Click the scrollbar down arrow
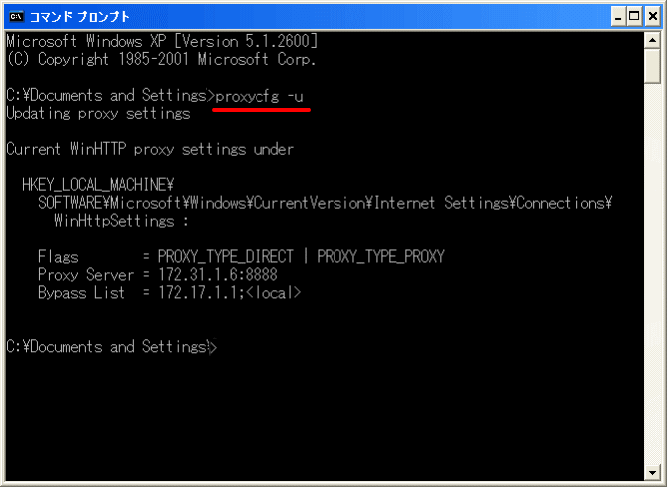Image resolution: width=668 pixels, height=488 pixels. 652,472
